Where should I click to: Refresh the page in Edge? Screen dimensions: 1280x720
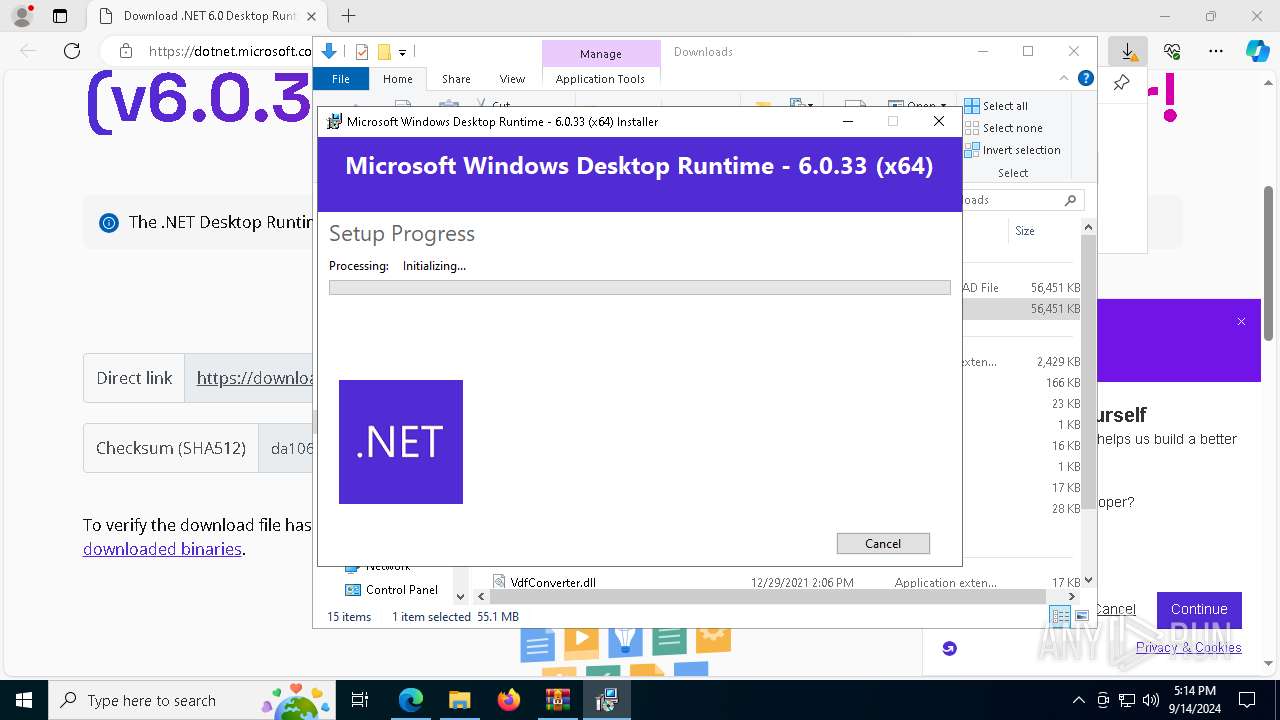click(72, 51)
